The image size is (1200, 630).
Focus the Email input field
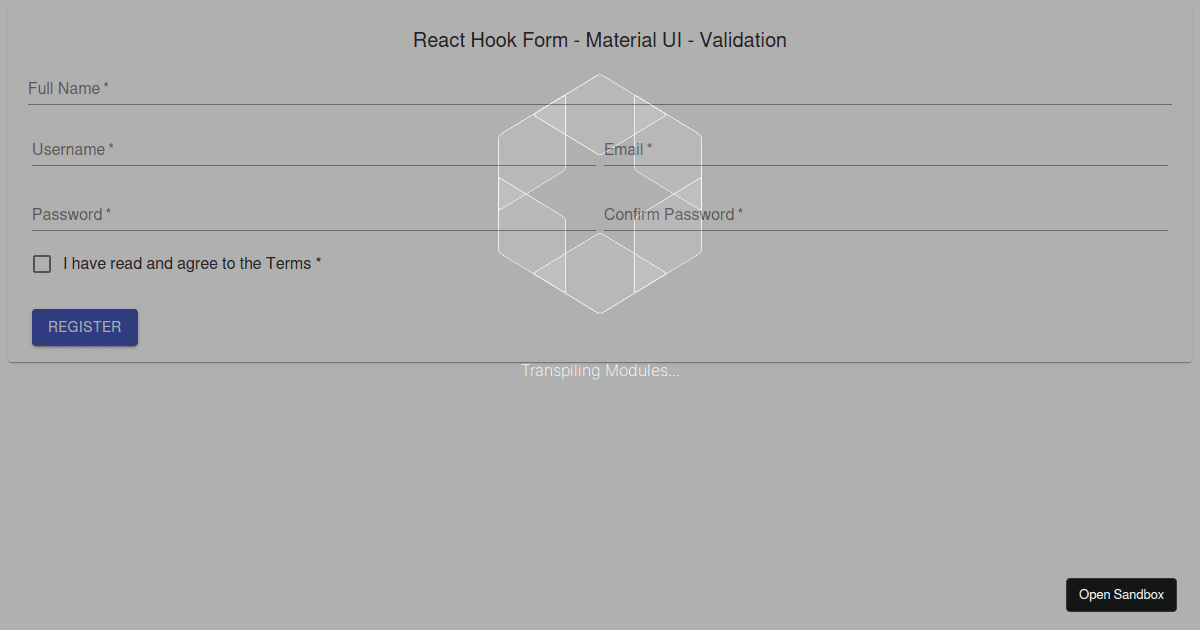[x=880, y=150]
